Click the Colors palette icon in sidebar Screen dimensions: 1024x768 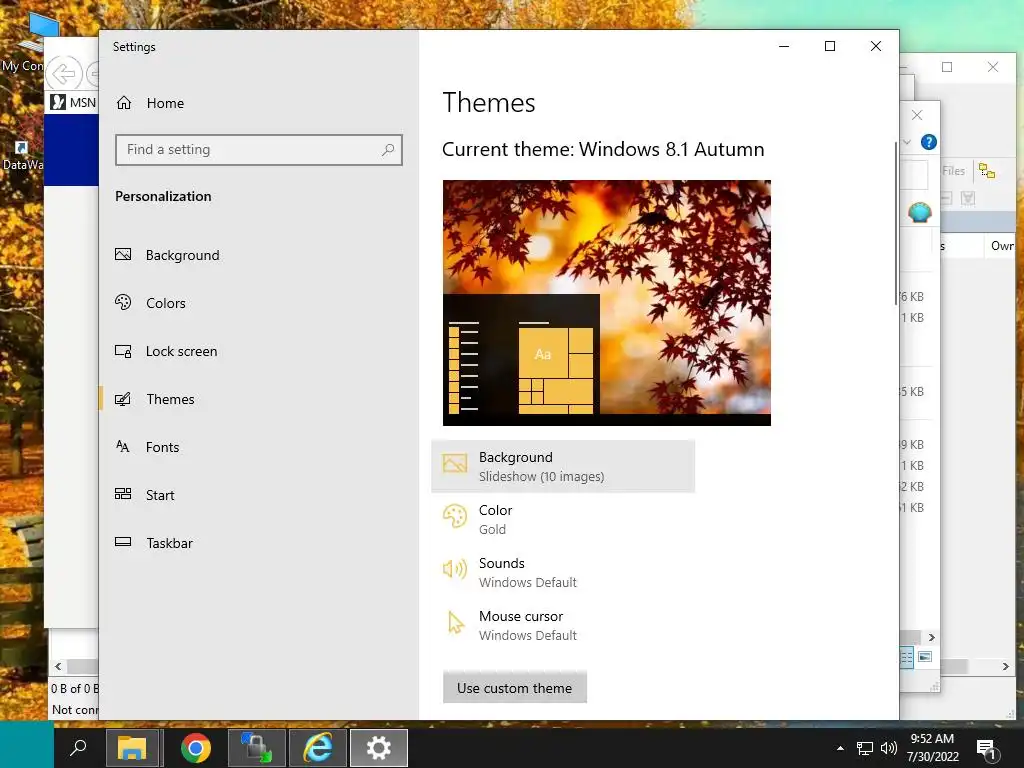click(123, 302)
